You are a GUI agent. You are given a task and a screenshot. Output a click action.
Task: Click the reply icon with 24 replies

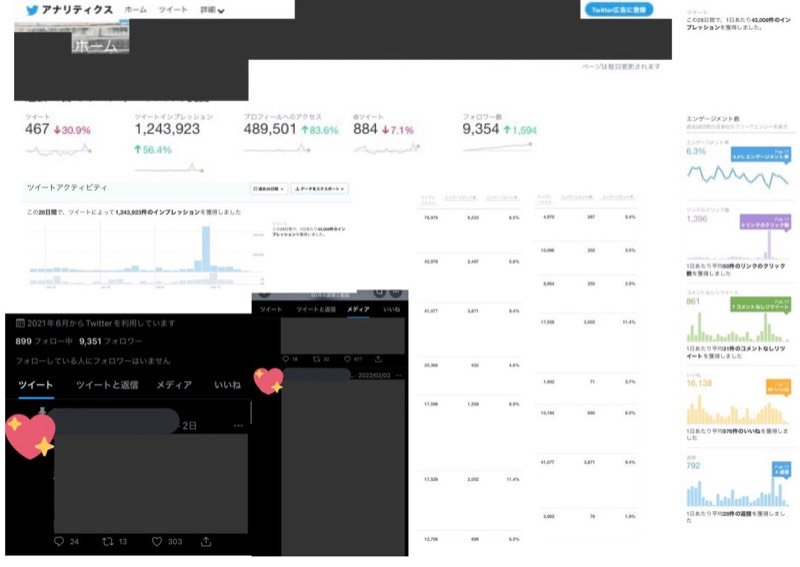coord(59,541)
